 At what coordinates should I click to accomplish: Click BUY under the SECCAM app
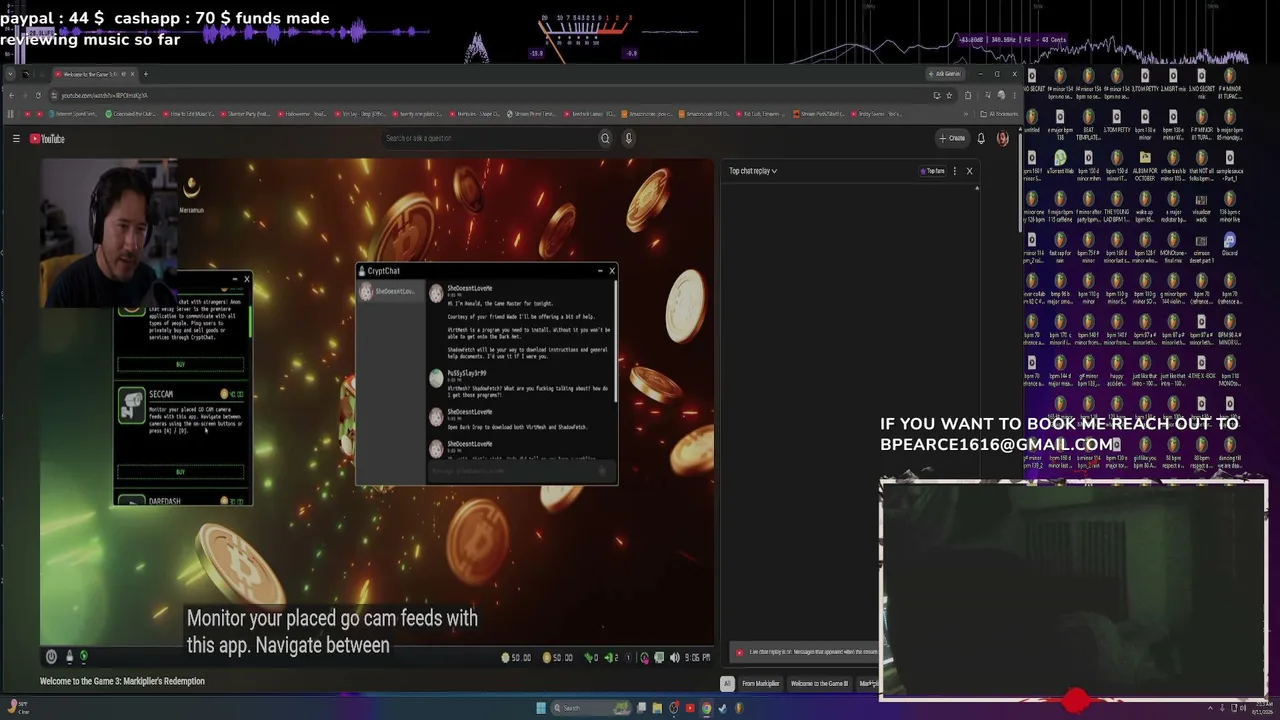[x=180, y=472]
